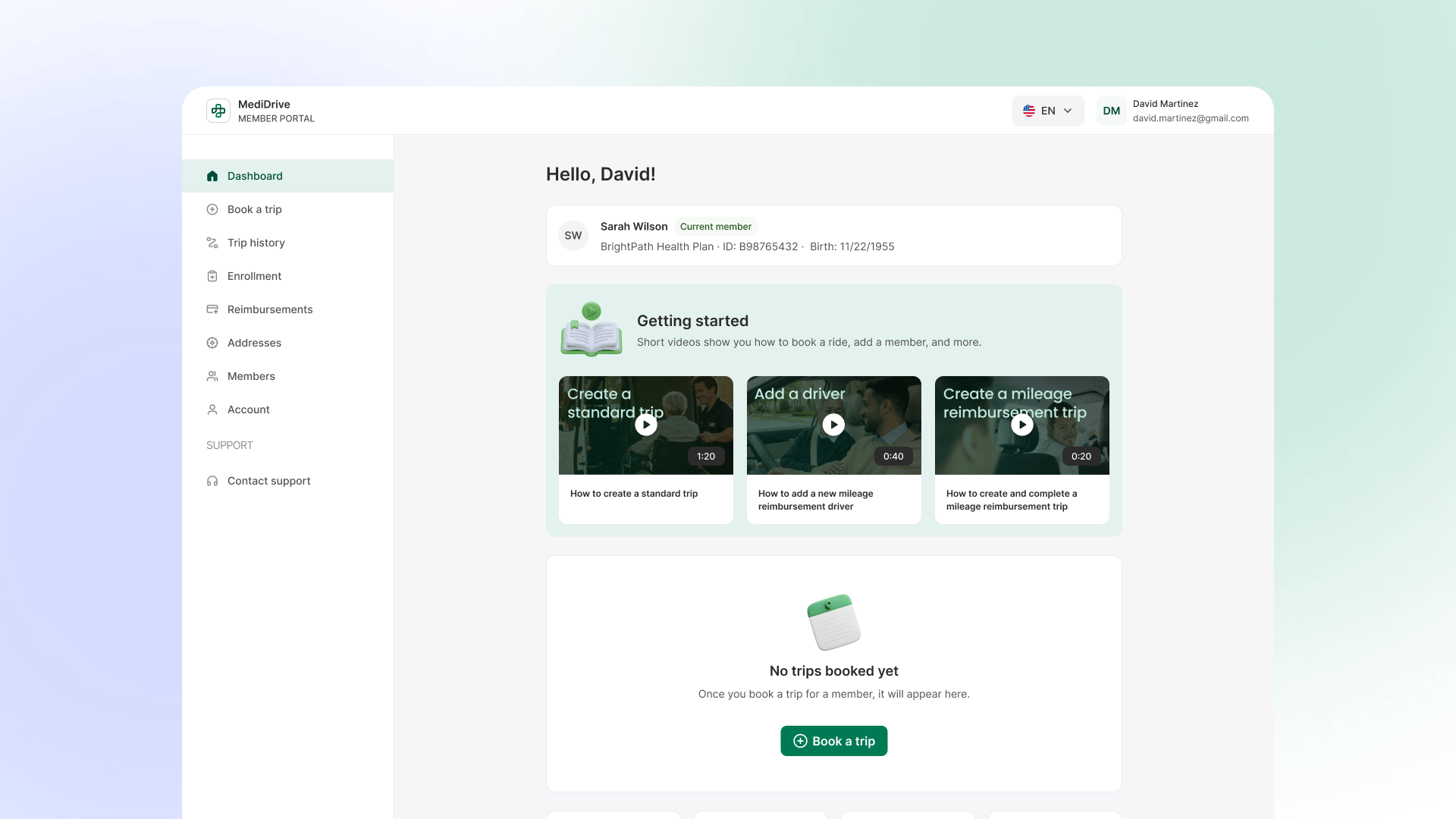Click the 0:40 duration badge
Viewport: 1456px width, 819px height.
893,457
